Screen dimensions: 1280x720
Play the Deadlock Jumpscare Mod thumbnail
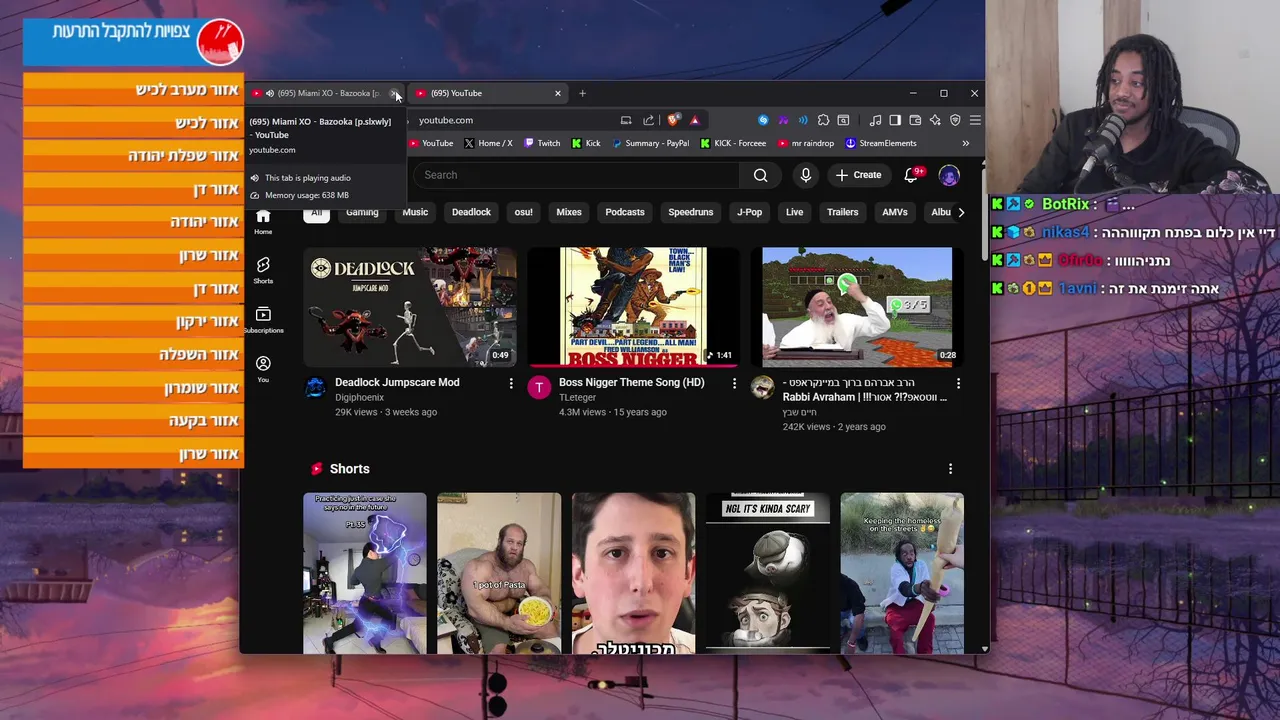(x=410, y=307)
